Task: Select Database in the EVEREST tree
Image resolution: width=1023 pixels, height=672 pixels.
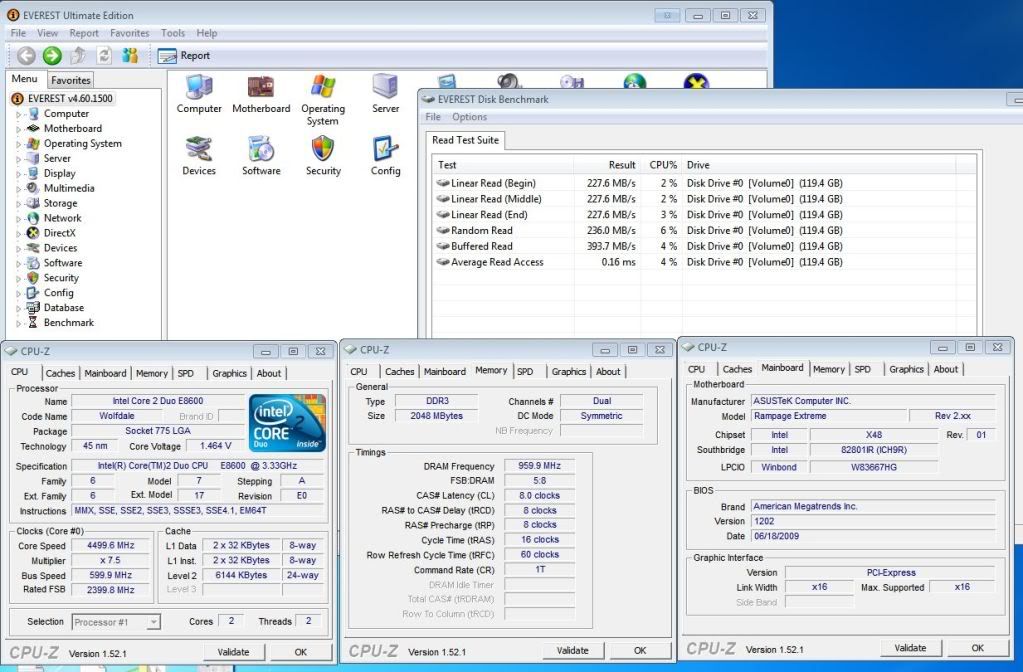Action: [63, 308]
